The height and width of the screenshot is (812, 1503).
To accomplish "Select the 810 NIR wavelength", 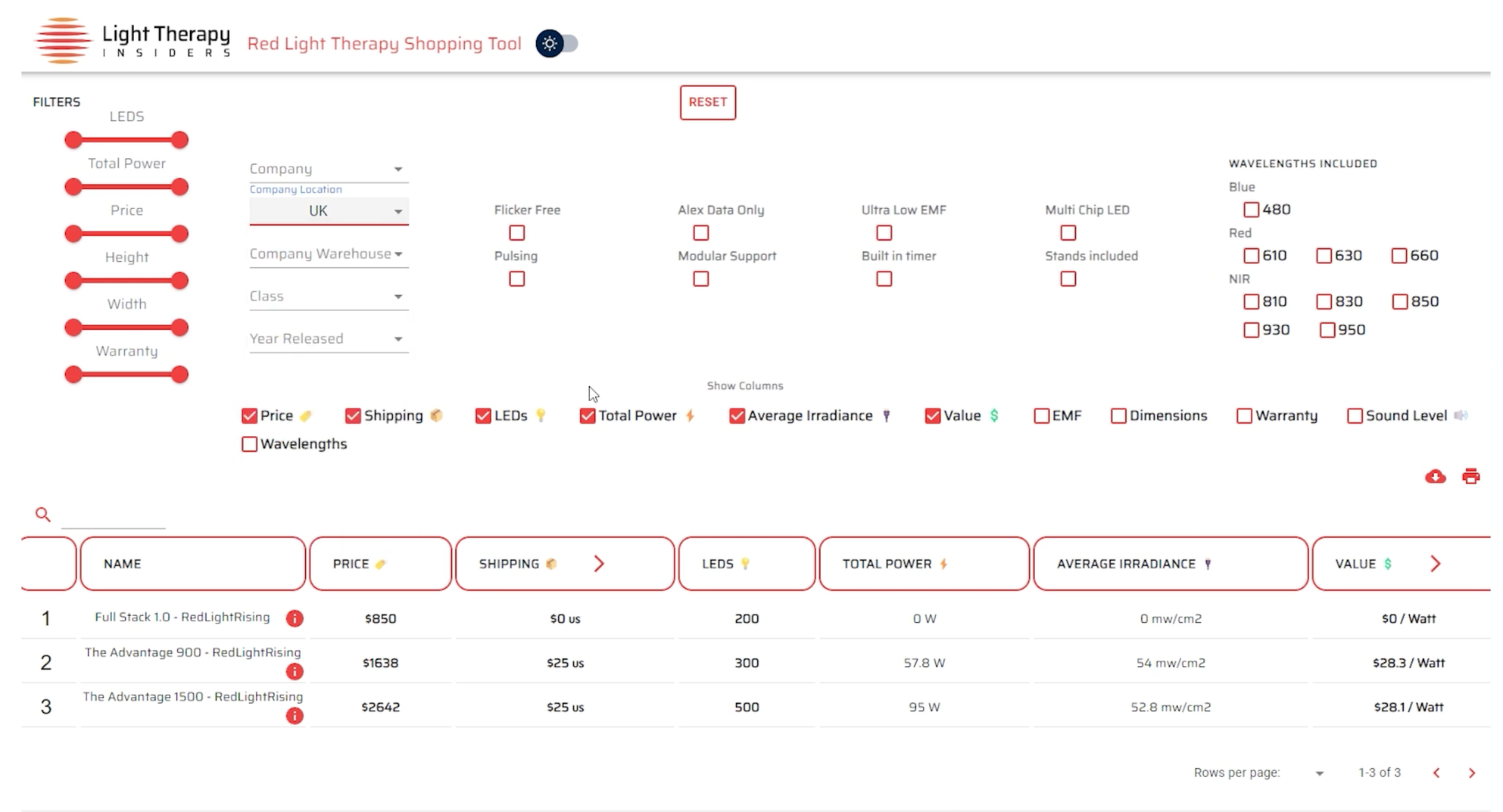I will coord(1251,302).
